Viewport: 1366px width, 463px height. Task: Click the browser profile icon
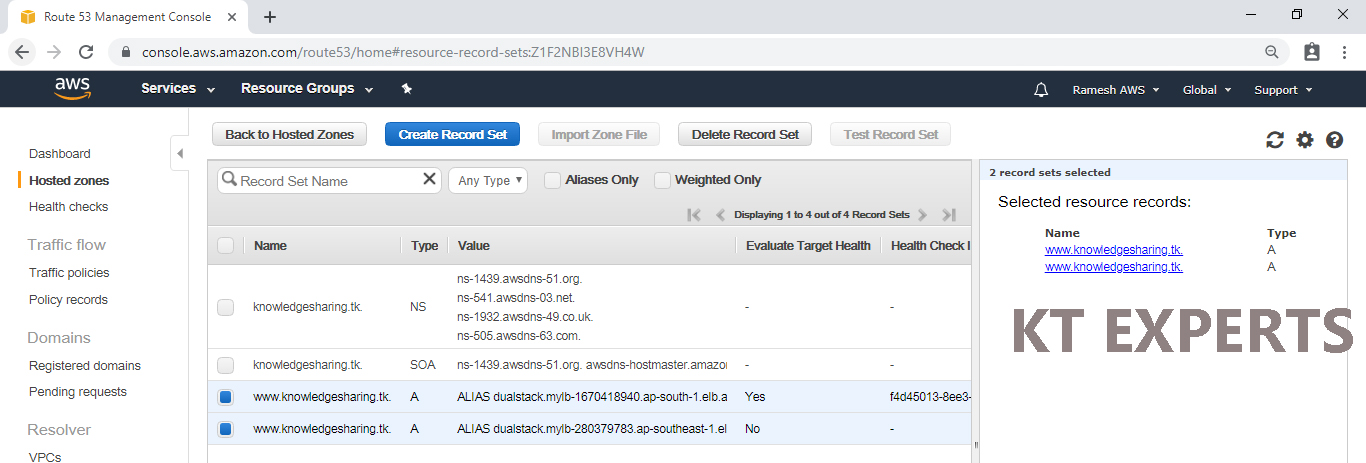click(x=1312, y=52)
